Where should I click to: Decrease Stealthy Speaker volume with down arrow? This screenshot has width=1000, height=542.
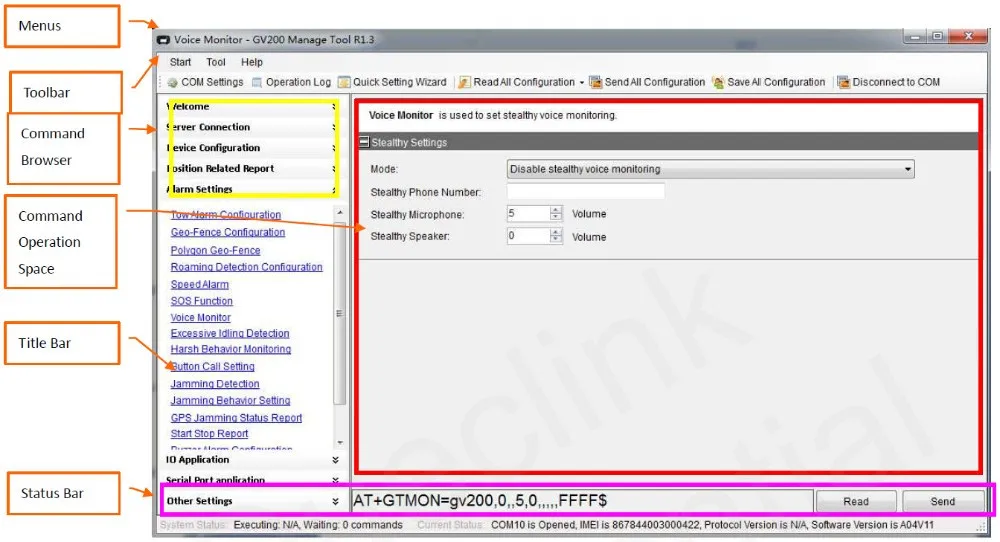pyautogui.click(x=556, y=240)
